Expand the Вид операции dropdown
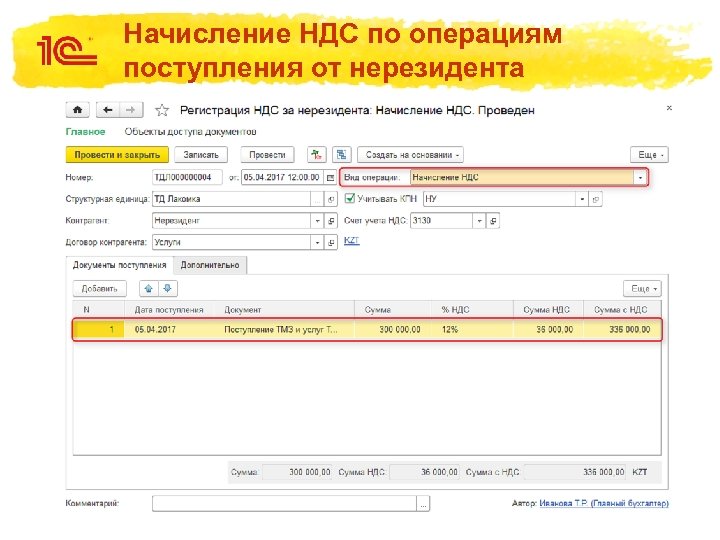The image size is (720, 540). (640, 177)
